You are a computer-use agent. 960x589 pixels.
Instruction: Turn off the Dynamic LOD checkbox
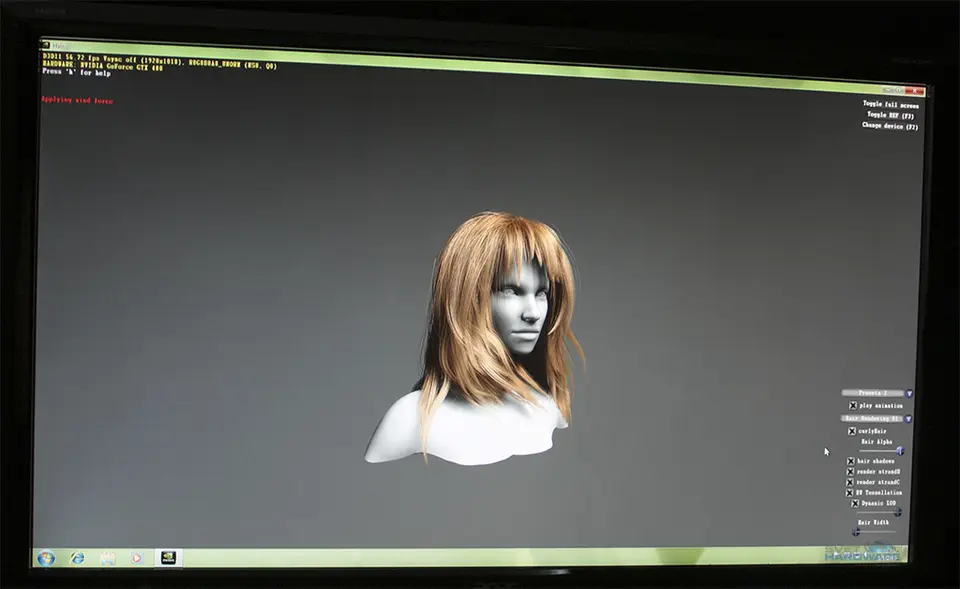[855, 503]
